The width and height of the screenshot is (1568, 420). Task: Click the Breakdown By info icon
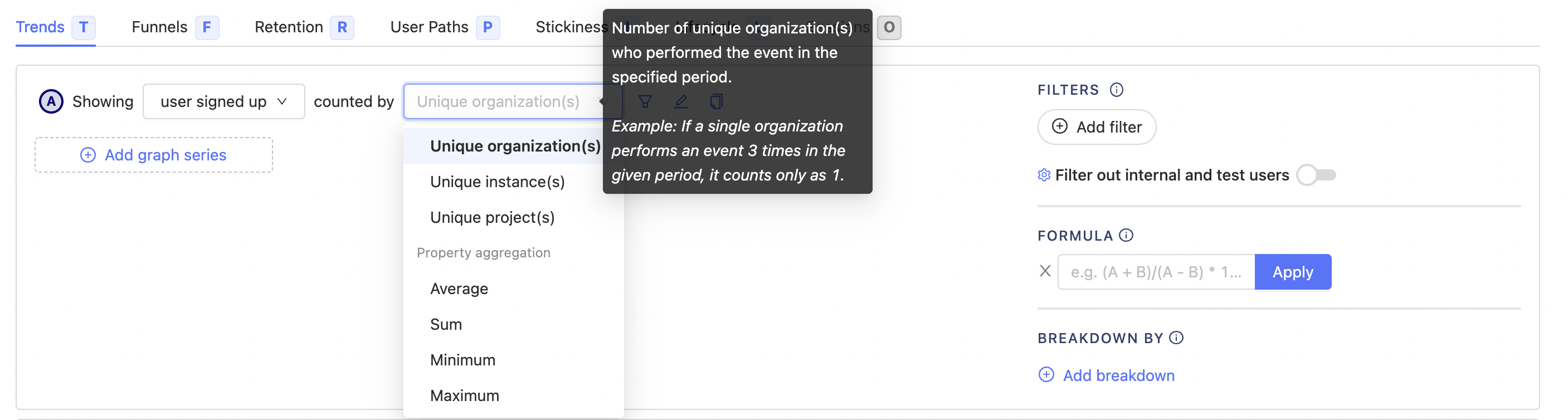click(1175, 338)
